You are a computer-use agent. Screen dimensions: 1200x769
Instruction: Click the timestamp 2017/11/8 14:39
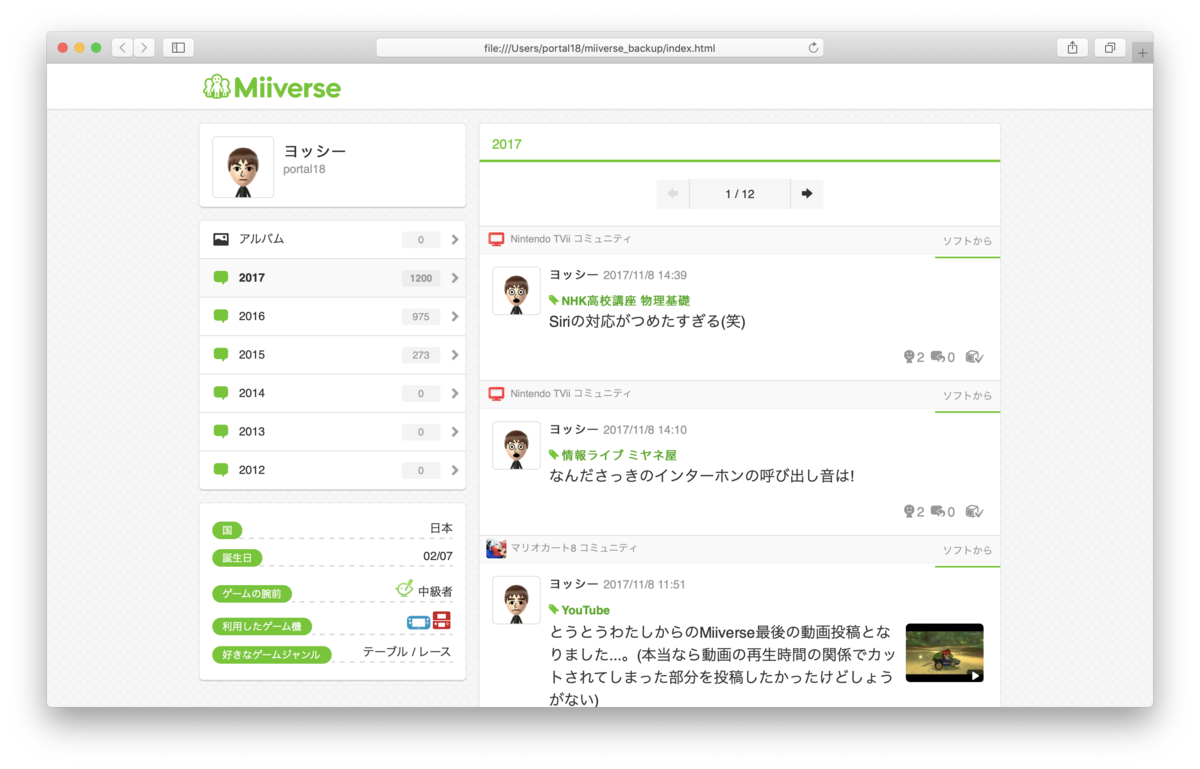click(645, 275)
